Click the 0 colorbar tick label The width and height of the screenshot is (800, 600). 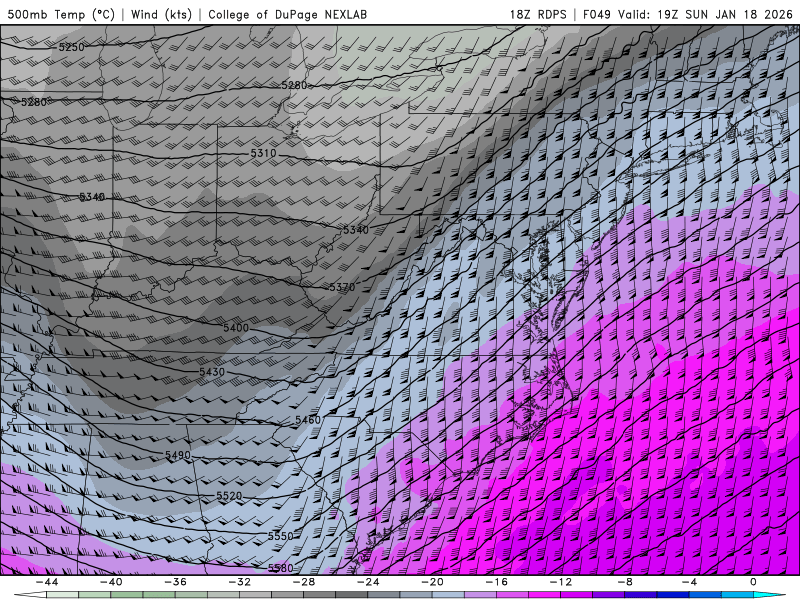point(754,582)
